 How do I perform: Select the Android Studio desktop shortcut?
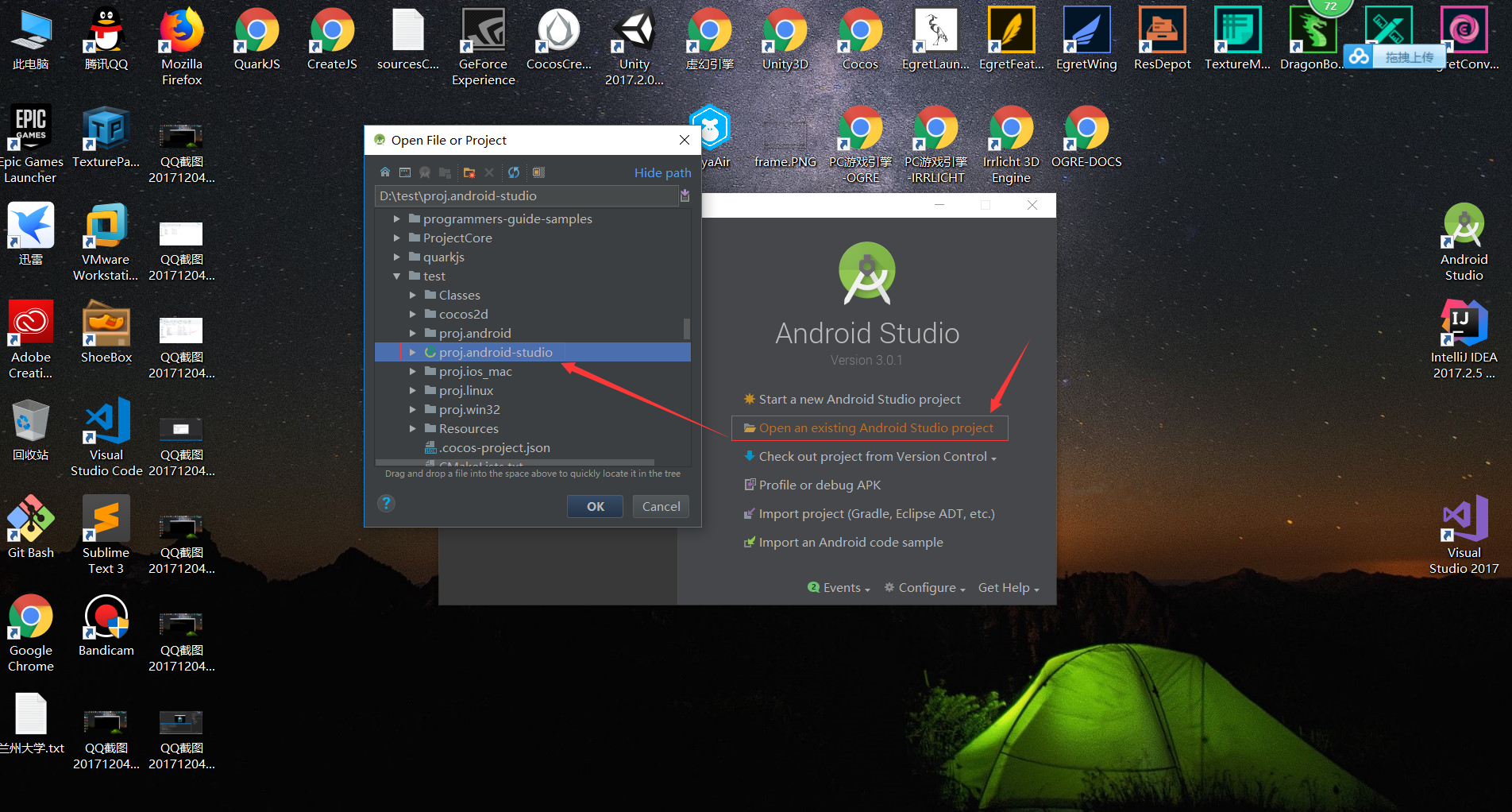pyautogui.click(x=1464, y=242)
